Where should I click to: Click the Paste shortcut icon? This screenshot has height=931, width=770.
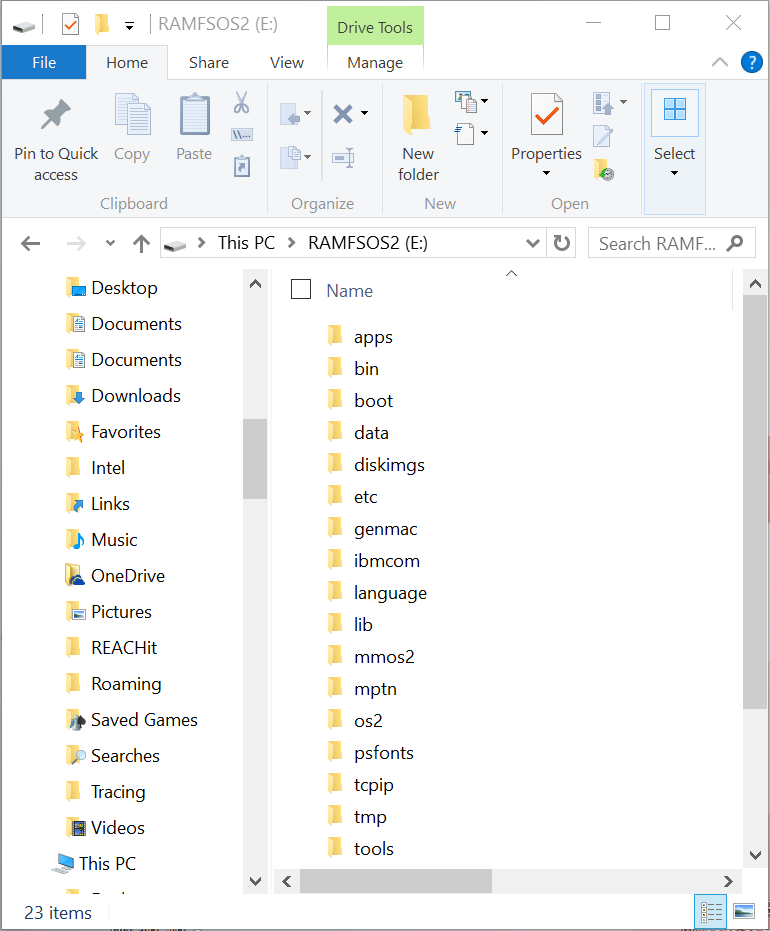click(242, 166)
